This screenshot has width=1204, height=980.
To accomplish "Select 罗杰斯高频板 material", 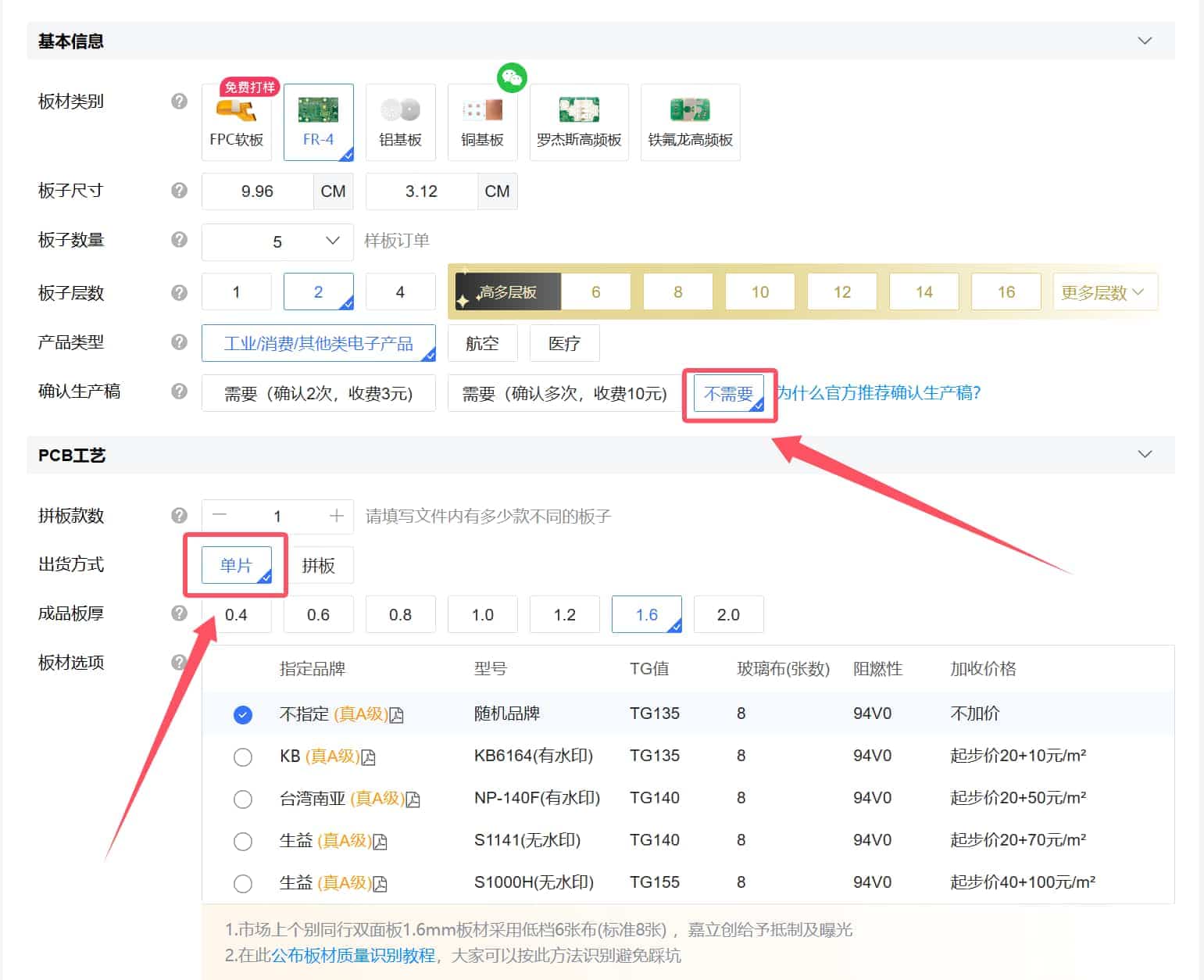I will [578, 121].
